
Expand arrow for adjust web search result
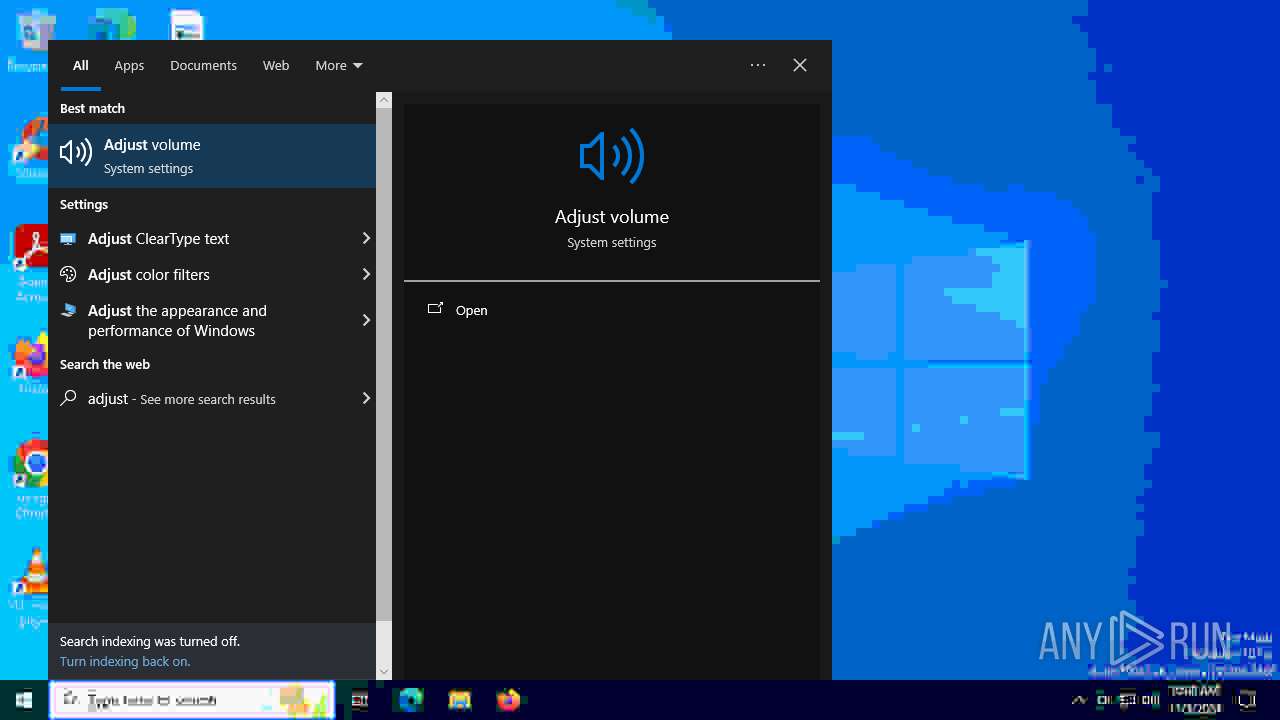tap(366, 398)
